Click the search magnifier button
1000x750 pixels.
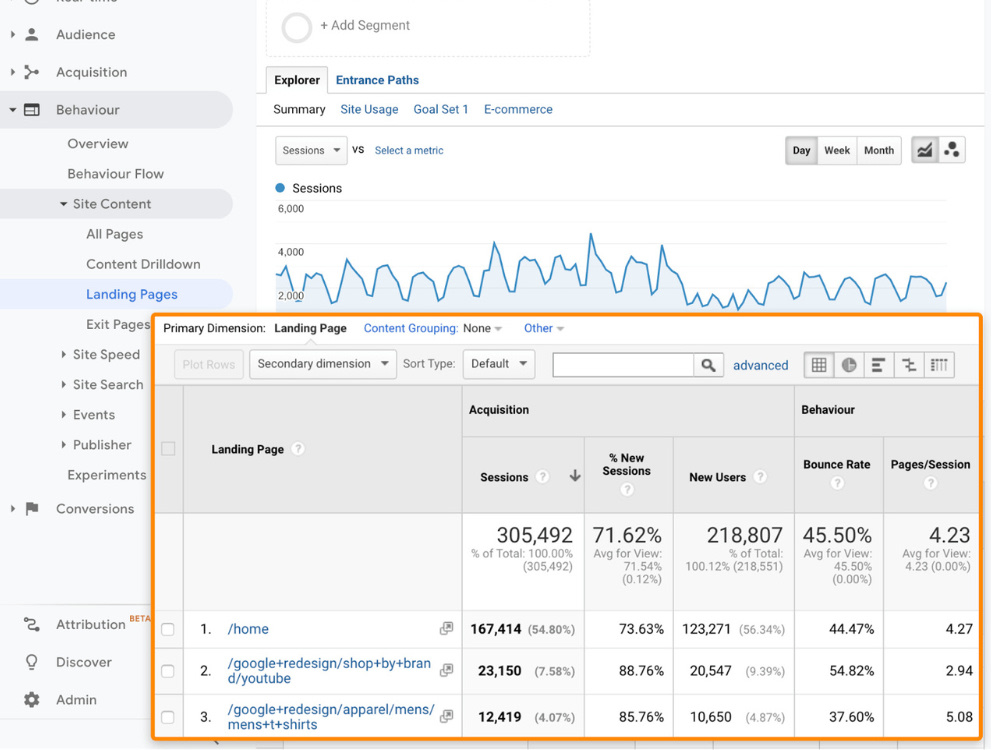coord(708,365)
